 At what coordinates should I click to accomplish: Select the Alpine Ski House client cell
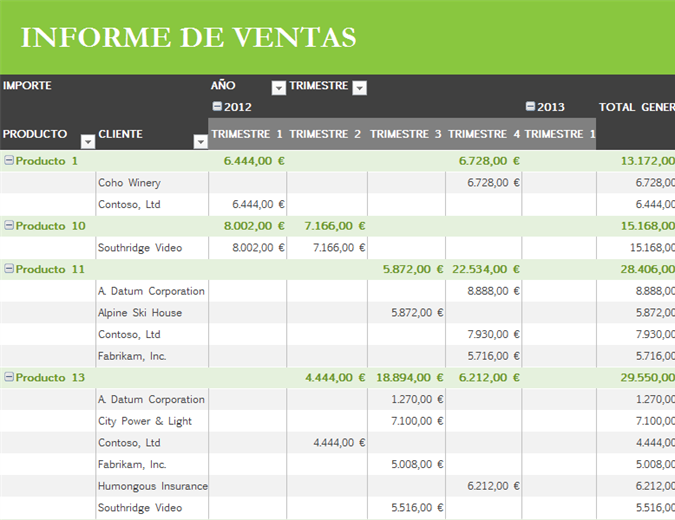(x=138, y=313)
